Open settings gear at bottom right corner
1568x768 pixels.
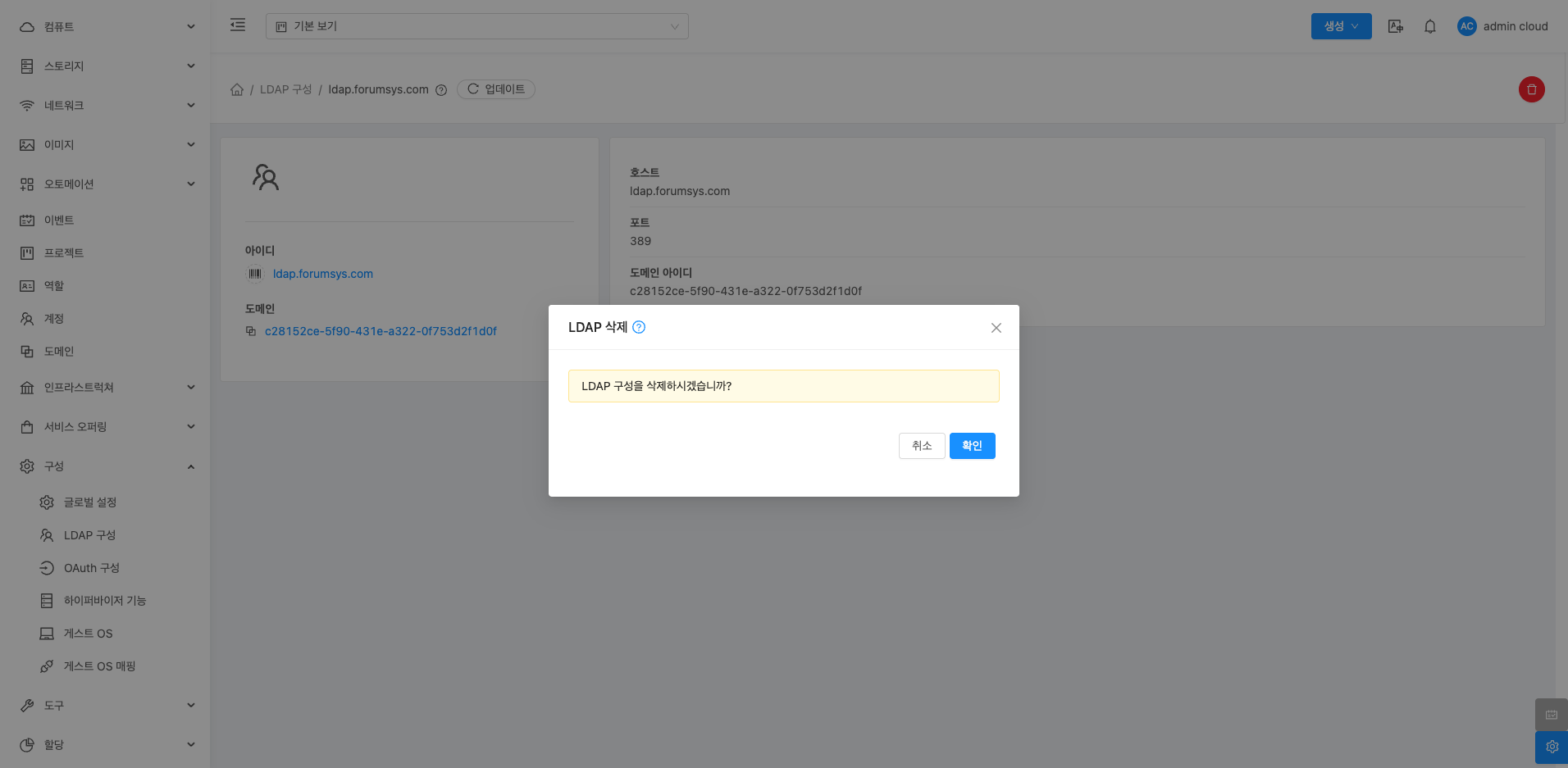tap(1551, 747)
